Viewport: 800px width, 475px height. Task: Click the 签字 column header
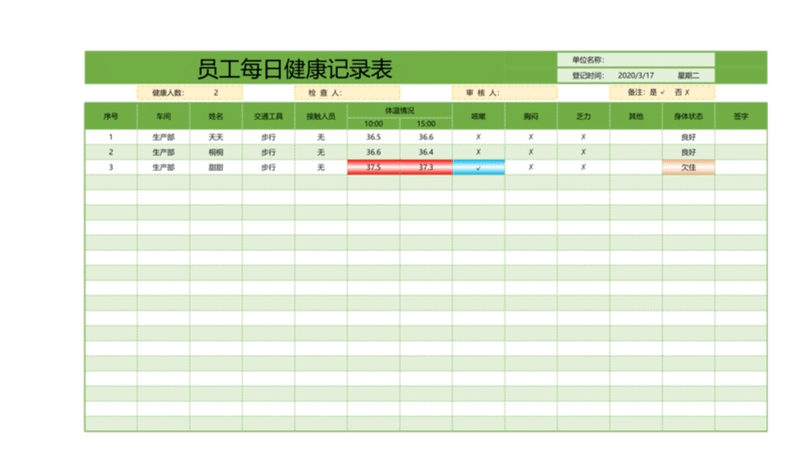tap(741, 116)
